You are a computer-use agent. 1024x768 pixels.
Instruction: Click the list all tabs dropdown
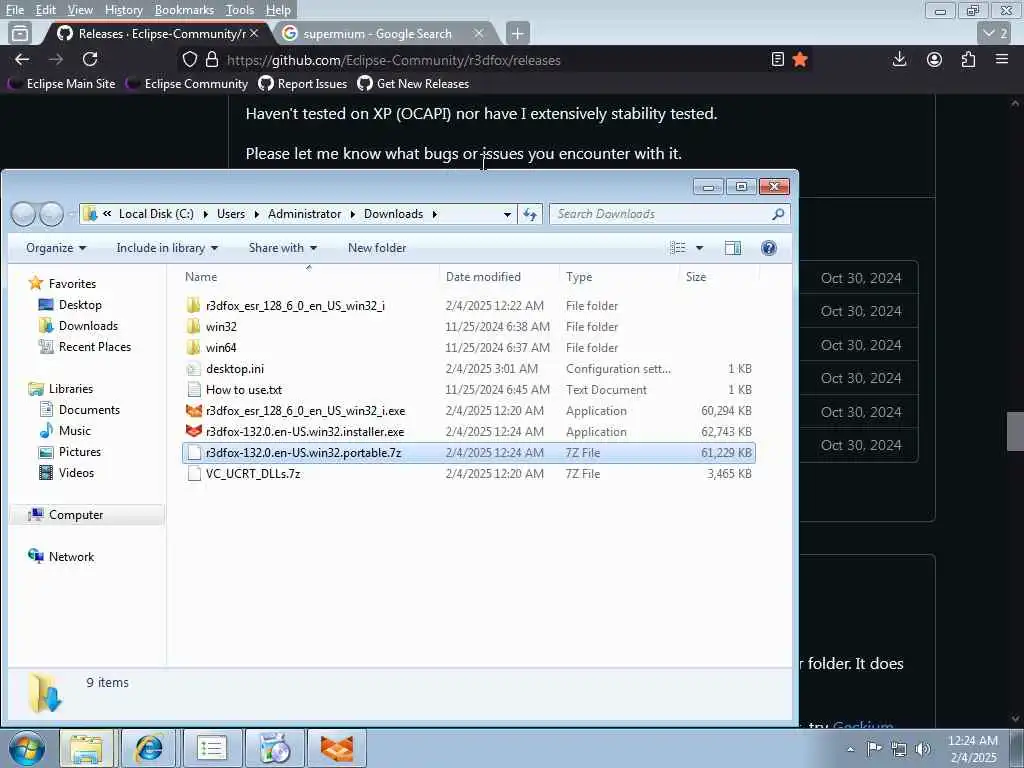point(995,33)
